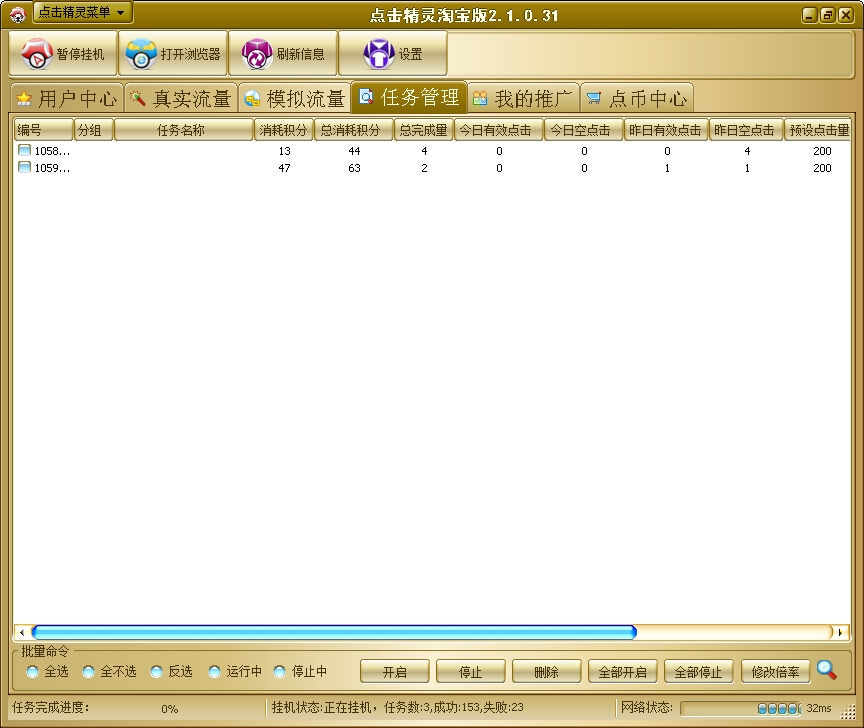Click the magnifier search icon beside 修改倍率
864x728 pixels.
pos(826,670)
